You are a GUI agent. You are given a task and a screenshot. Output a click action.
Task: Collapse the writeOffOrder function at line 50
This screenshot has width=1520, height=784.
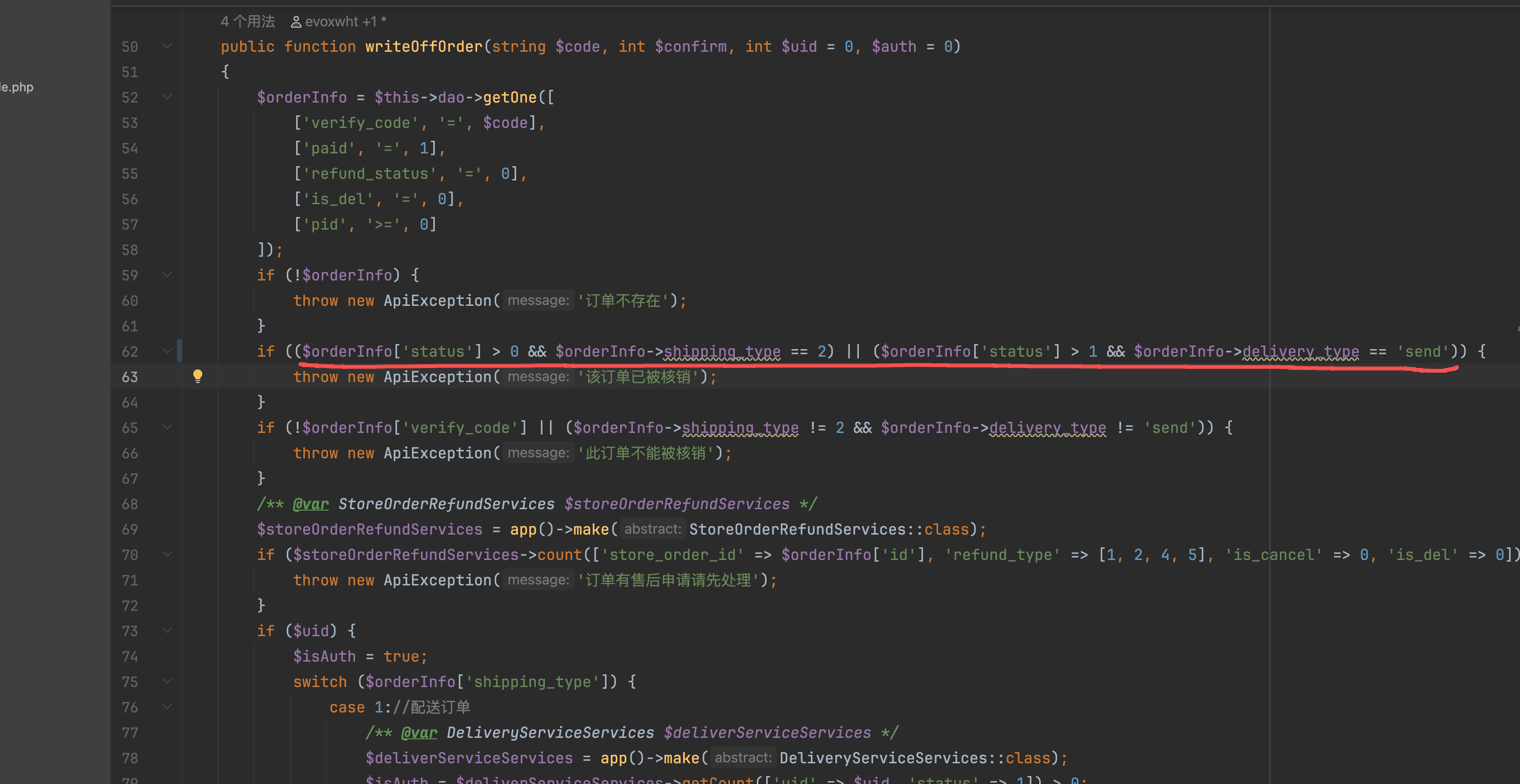pos(167,46)
